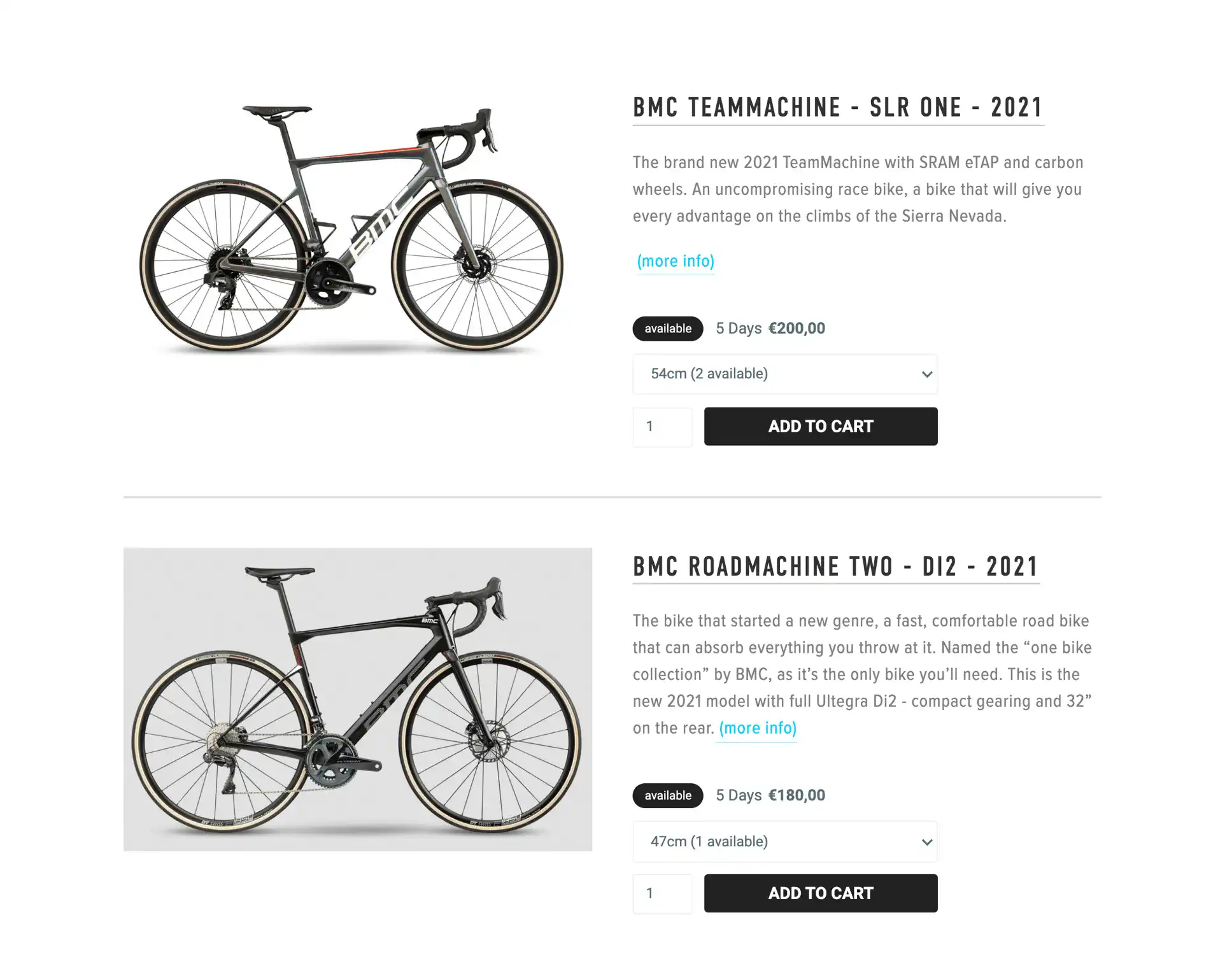Click the black Roadmachine bike photo

pos(358,699)
